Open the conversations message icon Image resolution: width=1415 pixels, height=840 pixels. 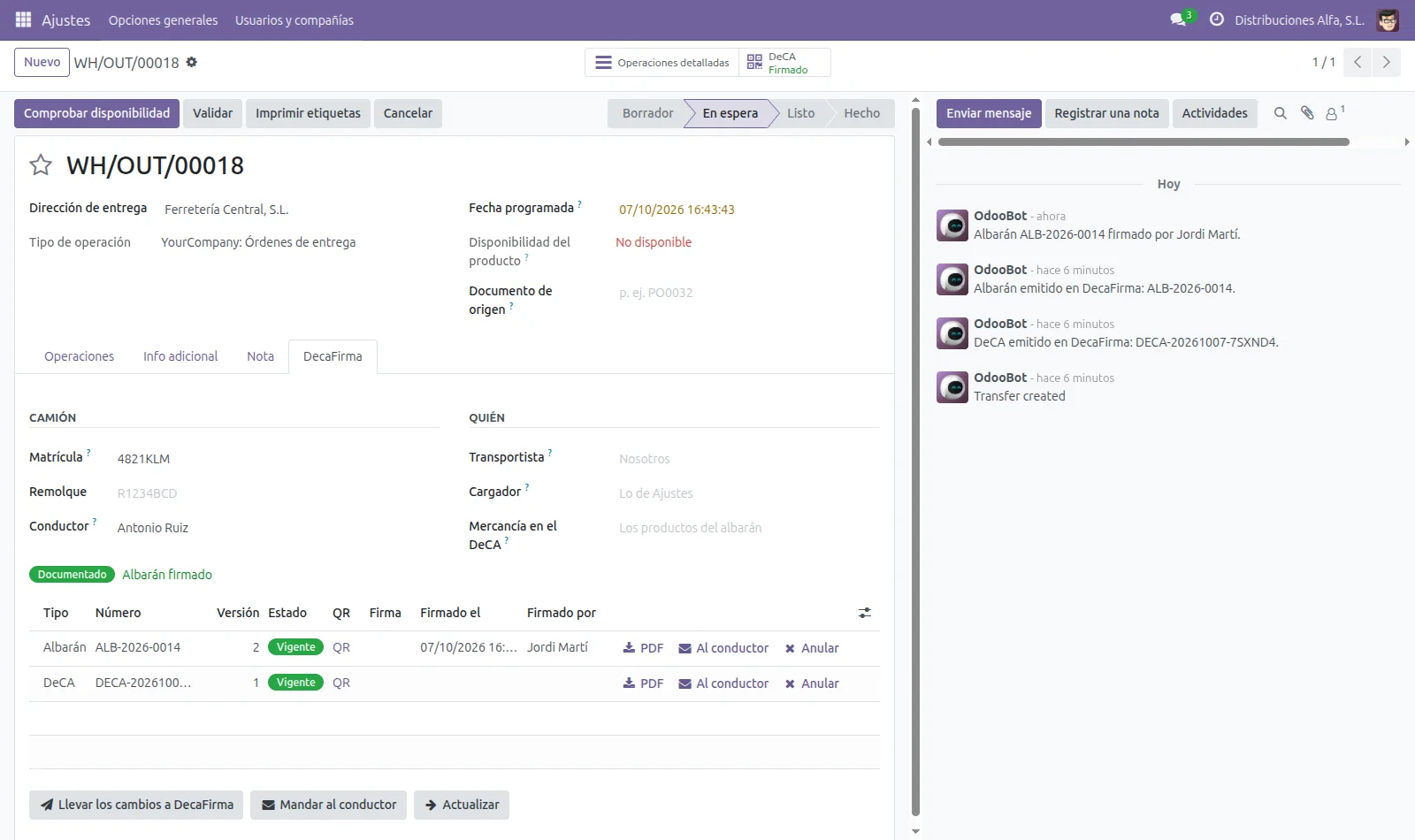1178,19
